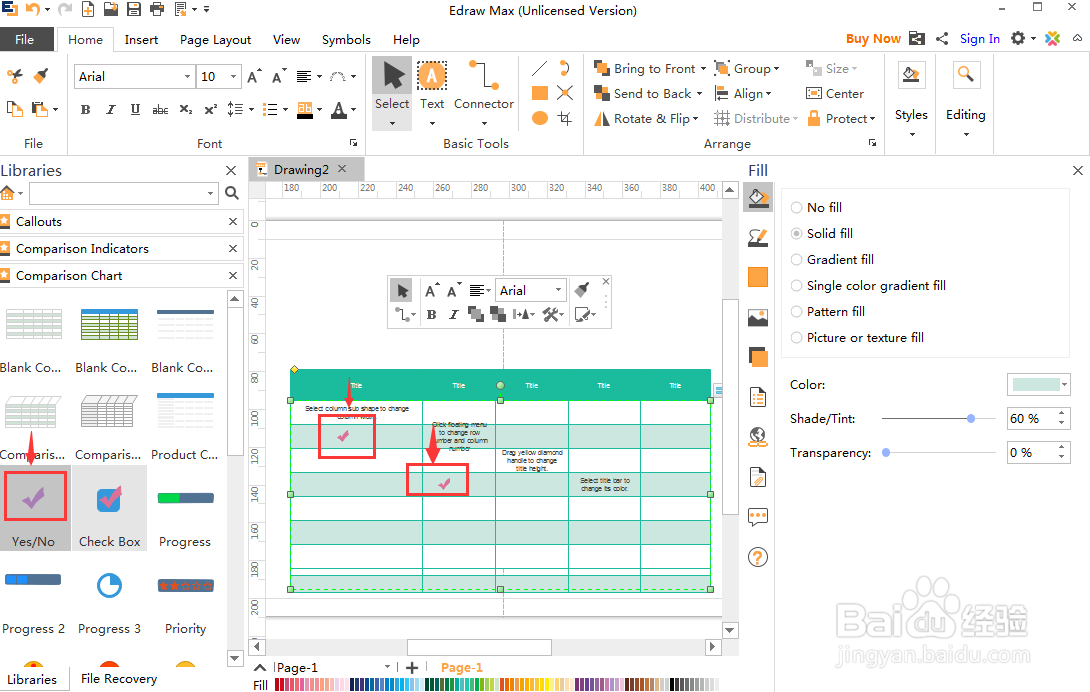Open the Hyperlink globe panel icon
This screenshot has height=692, width=1090.
pyautogui.click(x=758, y=437)
